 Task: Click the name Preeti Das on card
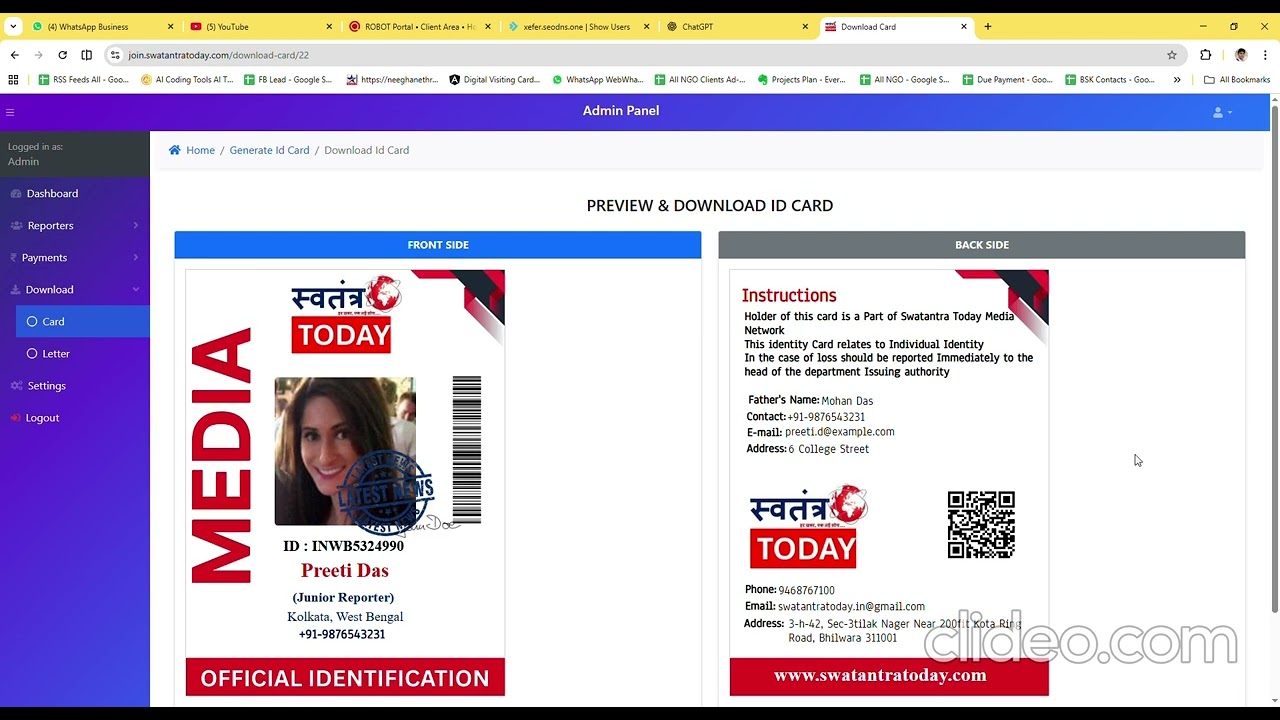click(345, 570)
